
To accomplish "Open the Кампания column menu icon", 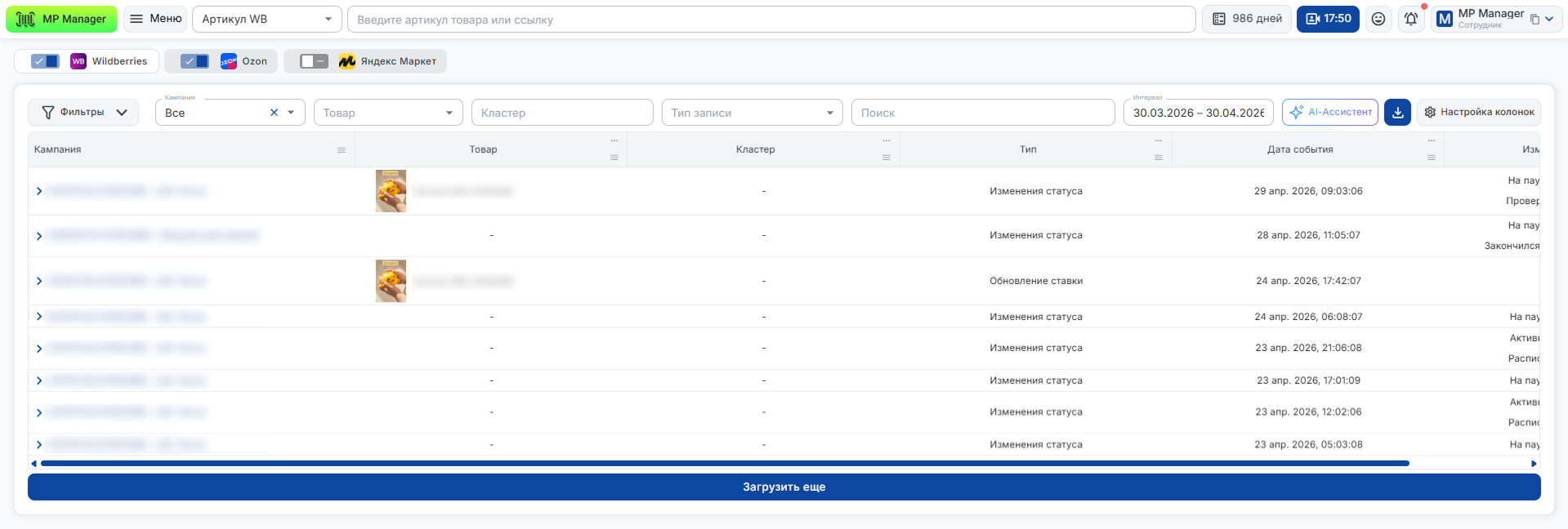I will [x=342, y=150].
